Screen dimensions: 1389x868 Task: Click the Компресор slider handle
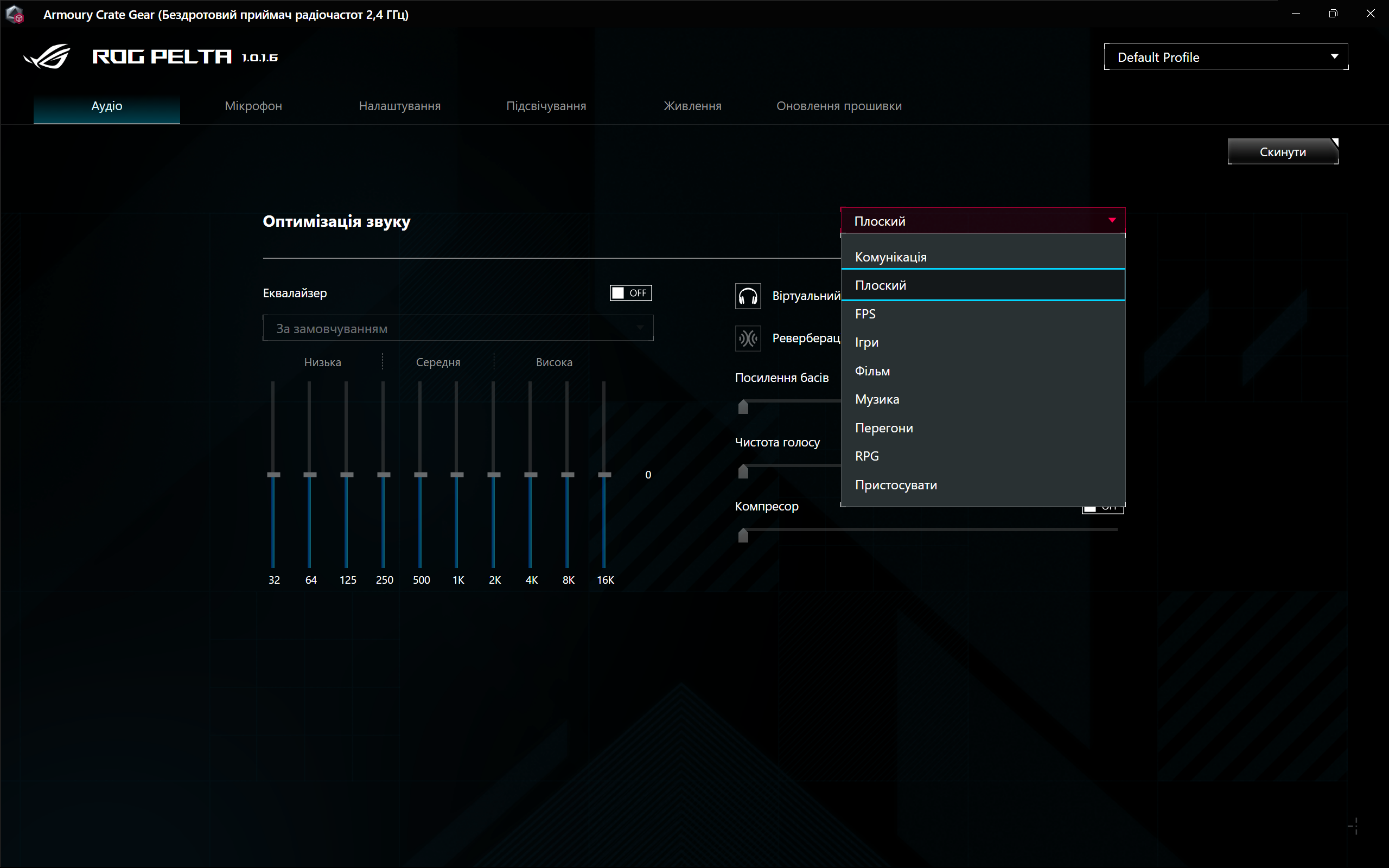point(743,535)
